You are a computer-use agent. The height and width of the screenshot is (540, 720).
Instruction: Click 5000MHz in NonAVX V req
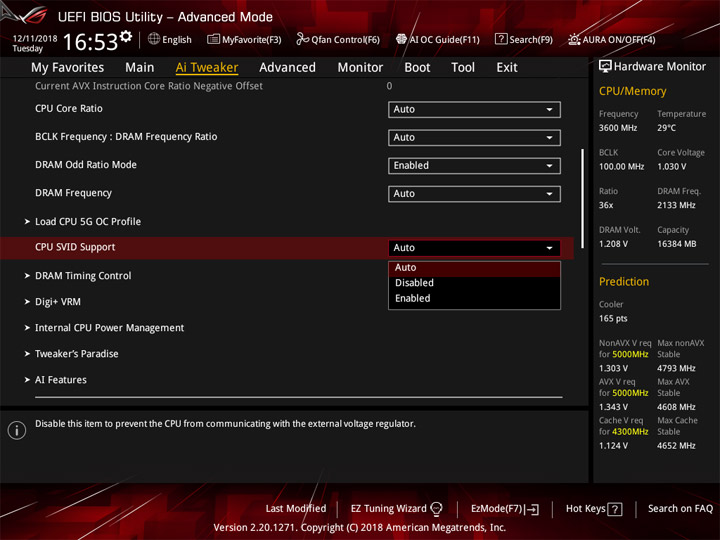(x=630, y=354)
